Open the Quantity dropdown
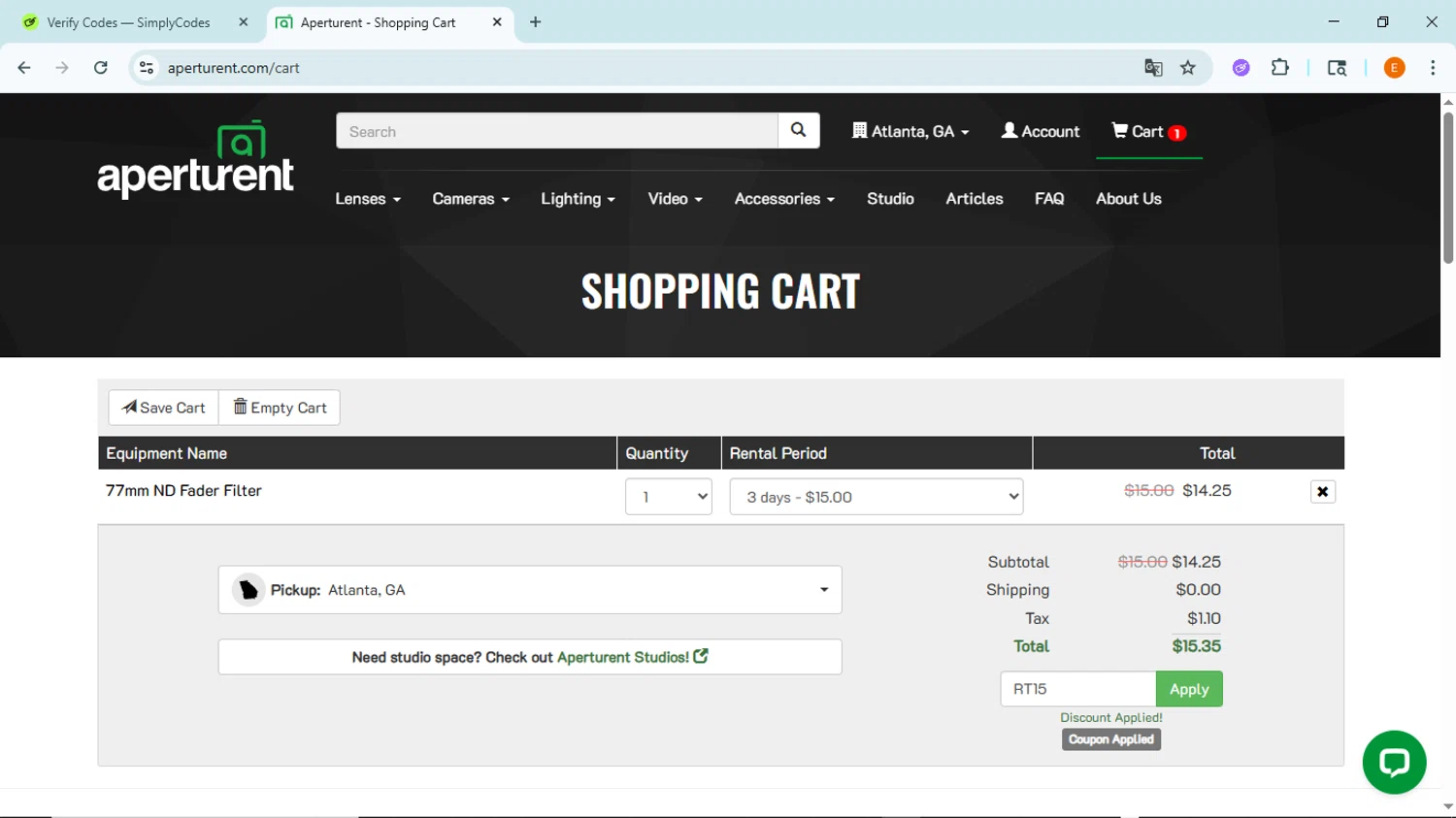Image resolution: width=1456 pixels, height=818 pixels. (669, 497)
